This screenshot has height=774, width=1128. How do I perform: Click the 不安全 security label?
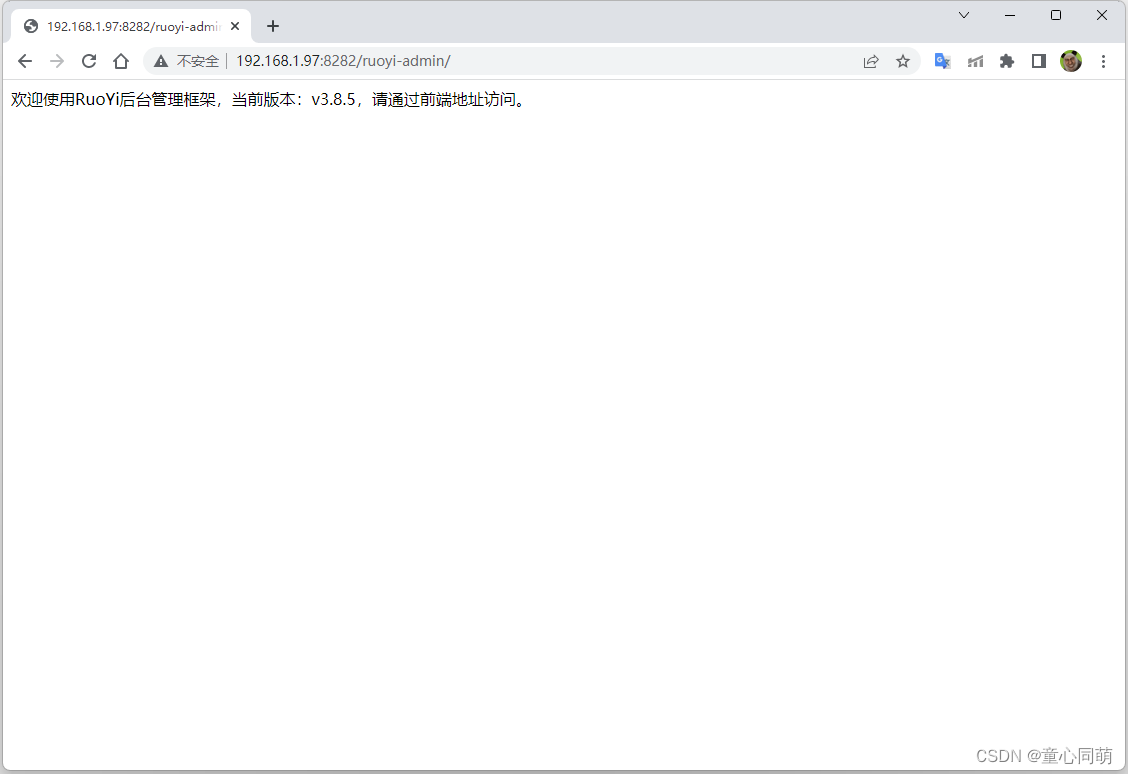tap(197, 61)
